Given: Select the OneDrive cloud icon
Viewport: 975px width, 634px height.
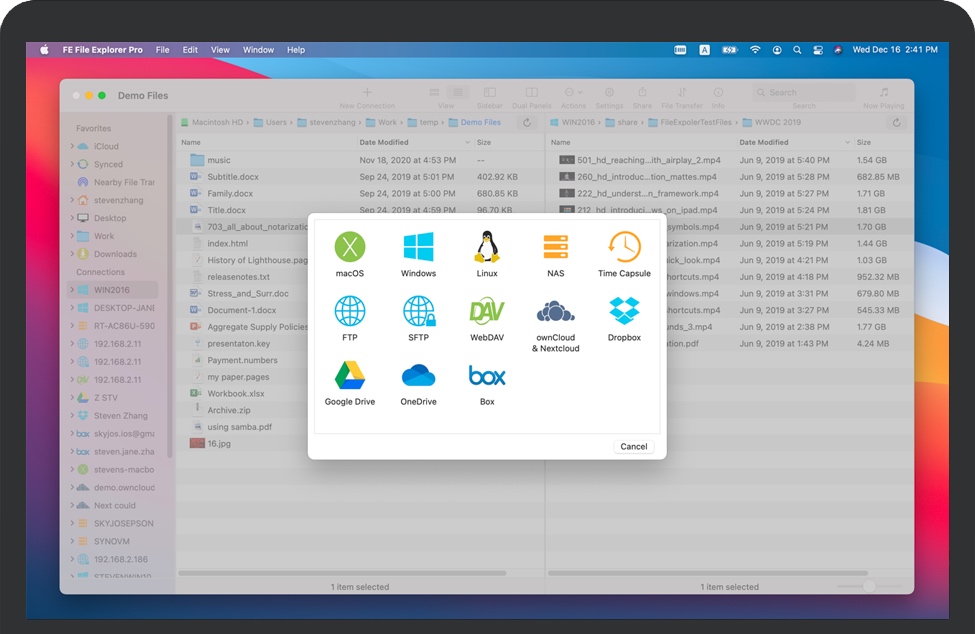Looking at the screenshot, I should [418, 376].
